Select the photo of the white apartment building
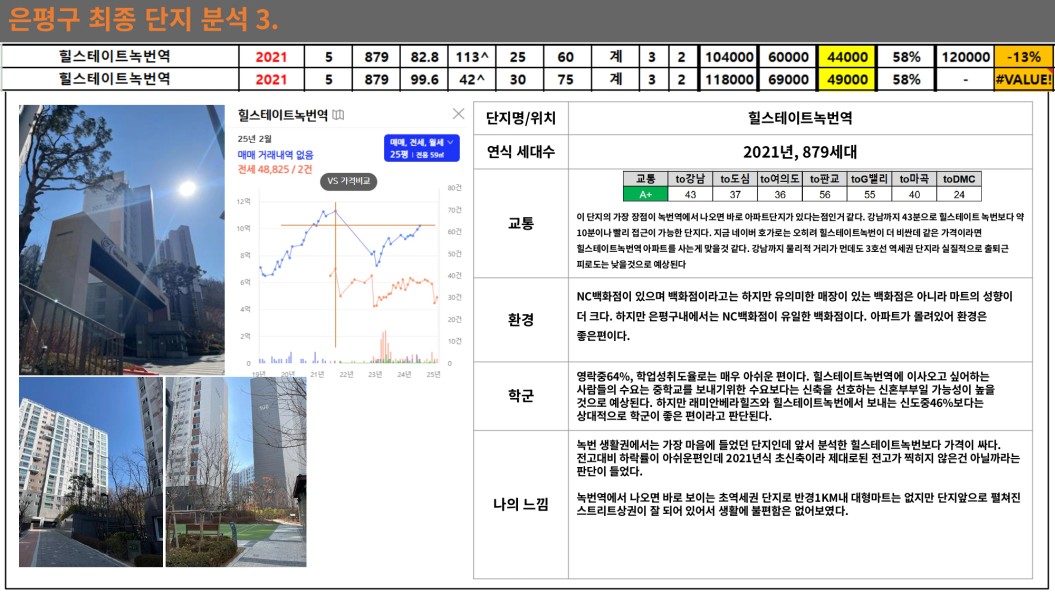 [x=91, y=472]
